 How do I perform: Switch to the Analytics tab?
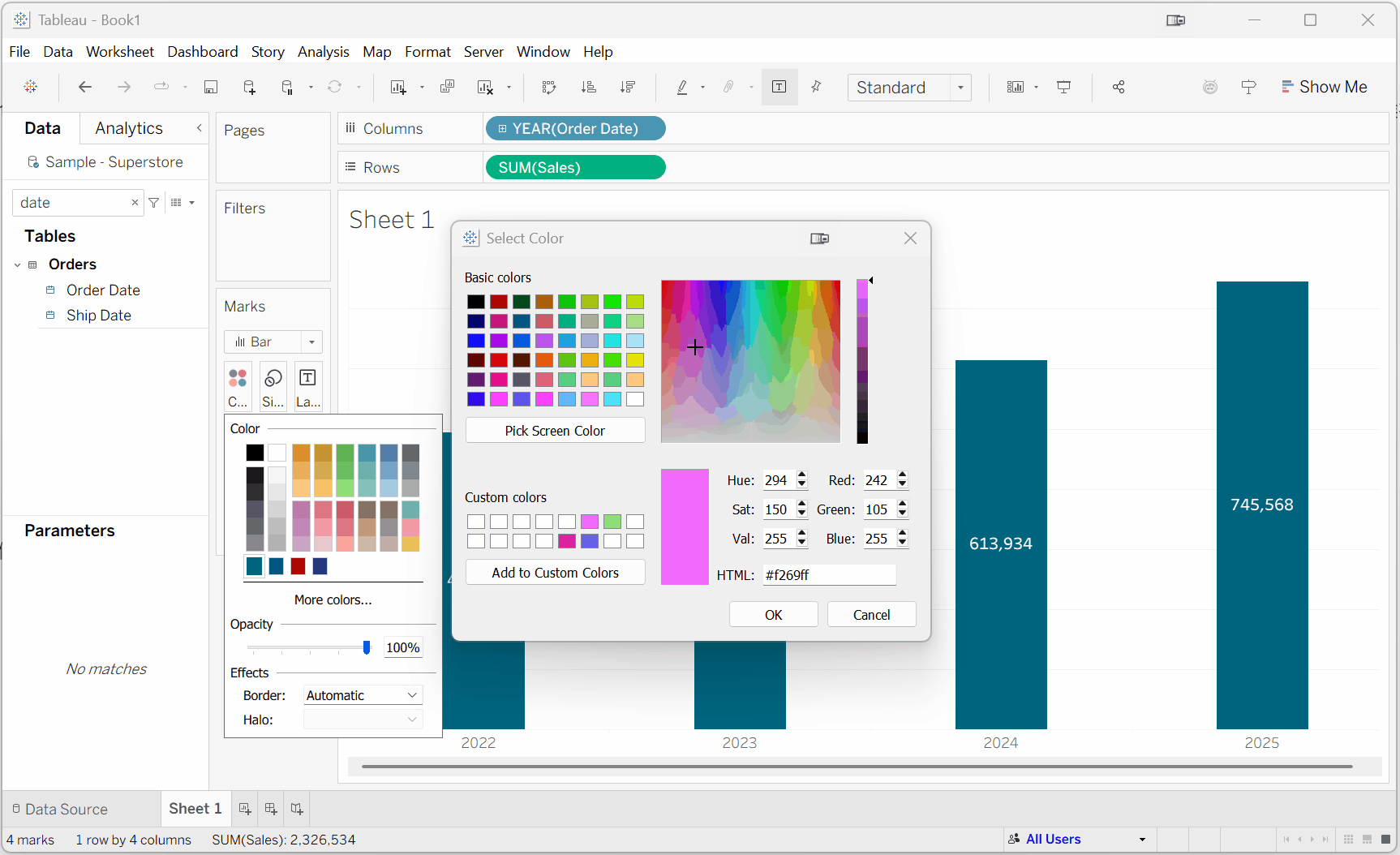click(x=129, y=128)
